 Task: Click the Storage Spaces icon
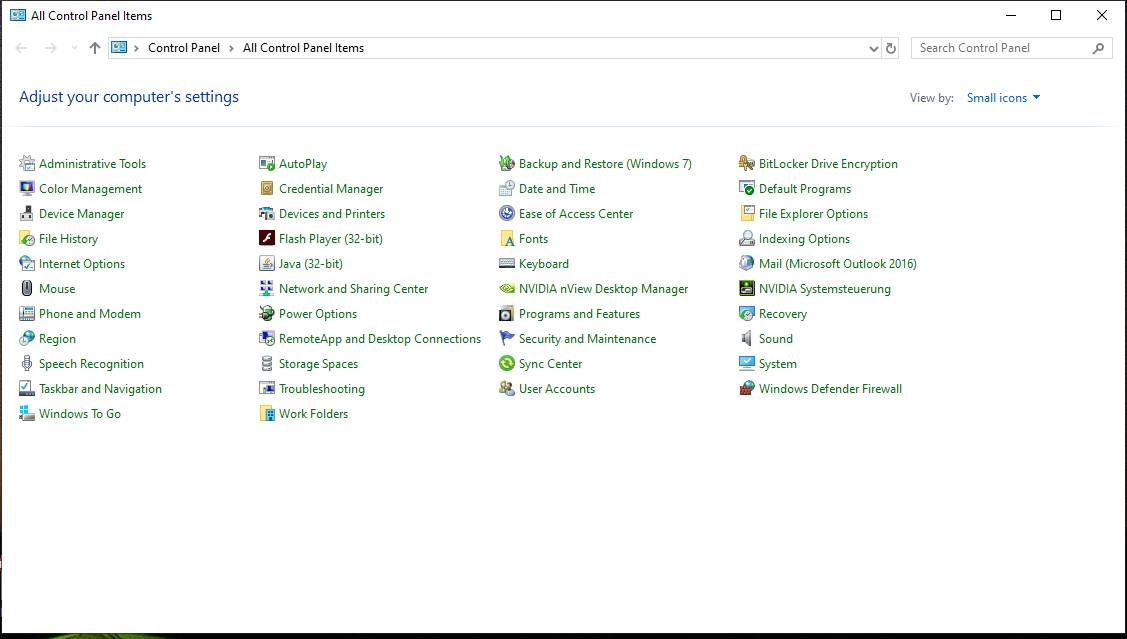267,364
